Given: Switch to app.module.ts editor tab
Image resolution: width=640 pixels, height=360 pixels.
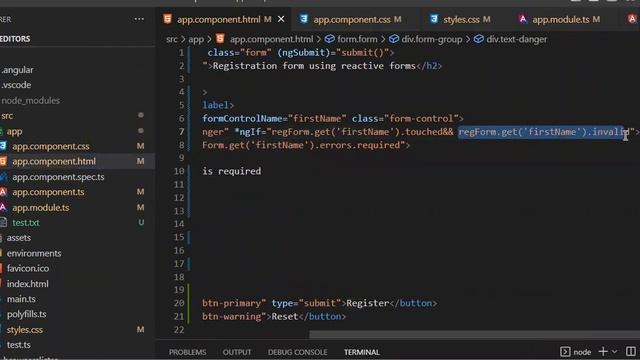Looking at the screenshot, I should pos(561,19).
